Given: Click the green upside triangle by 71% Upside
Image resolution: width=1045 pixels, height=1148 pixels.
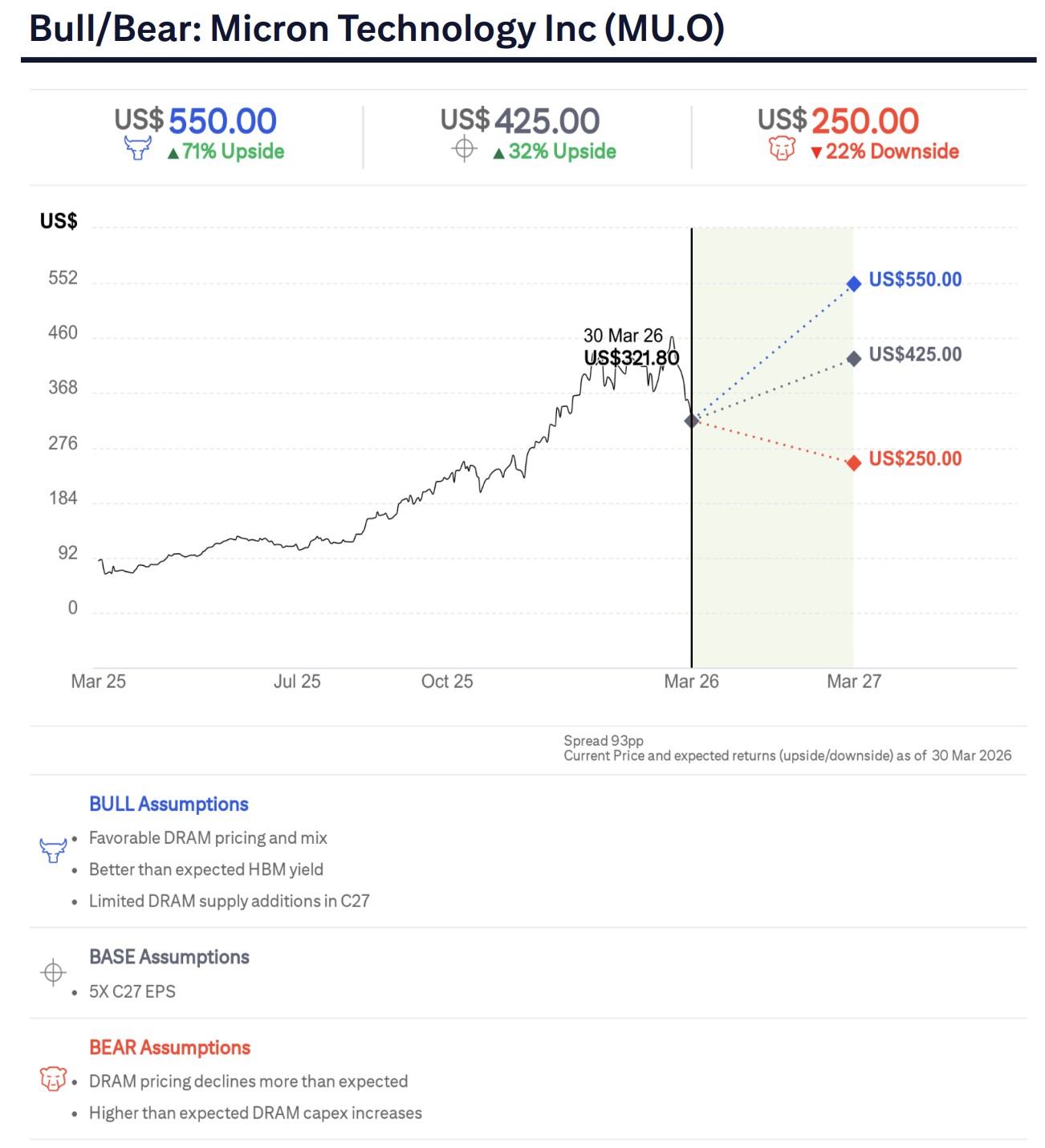Looking at the screenshot, I should [x=173, y=153].
